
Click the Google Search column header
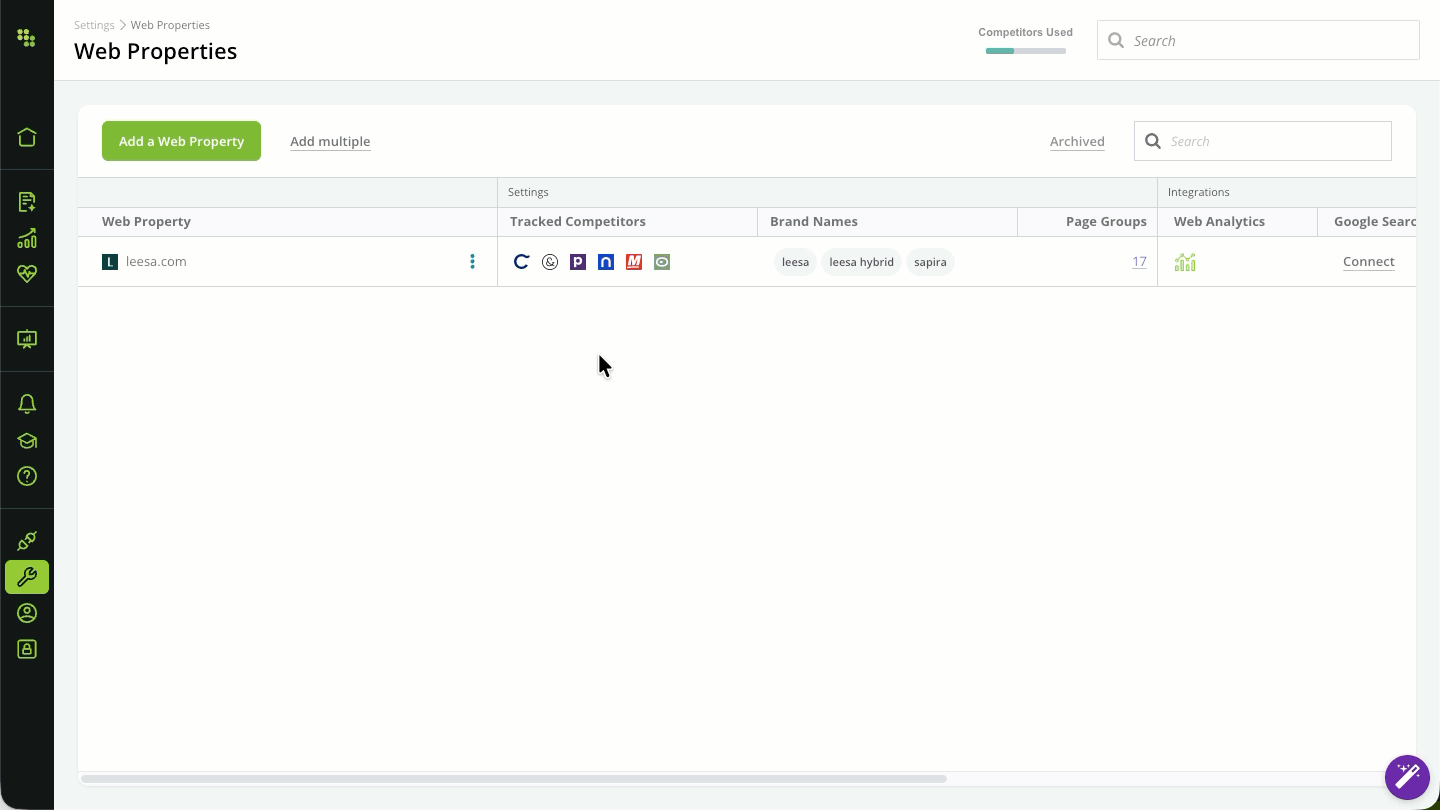1375,222
